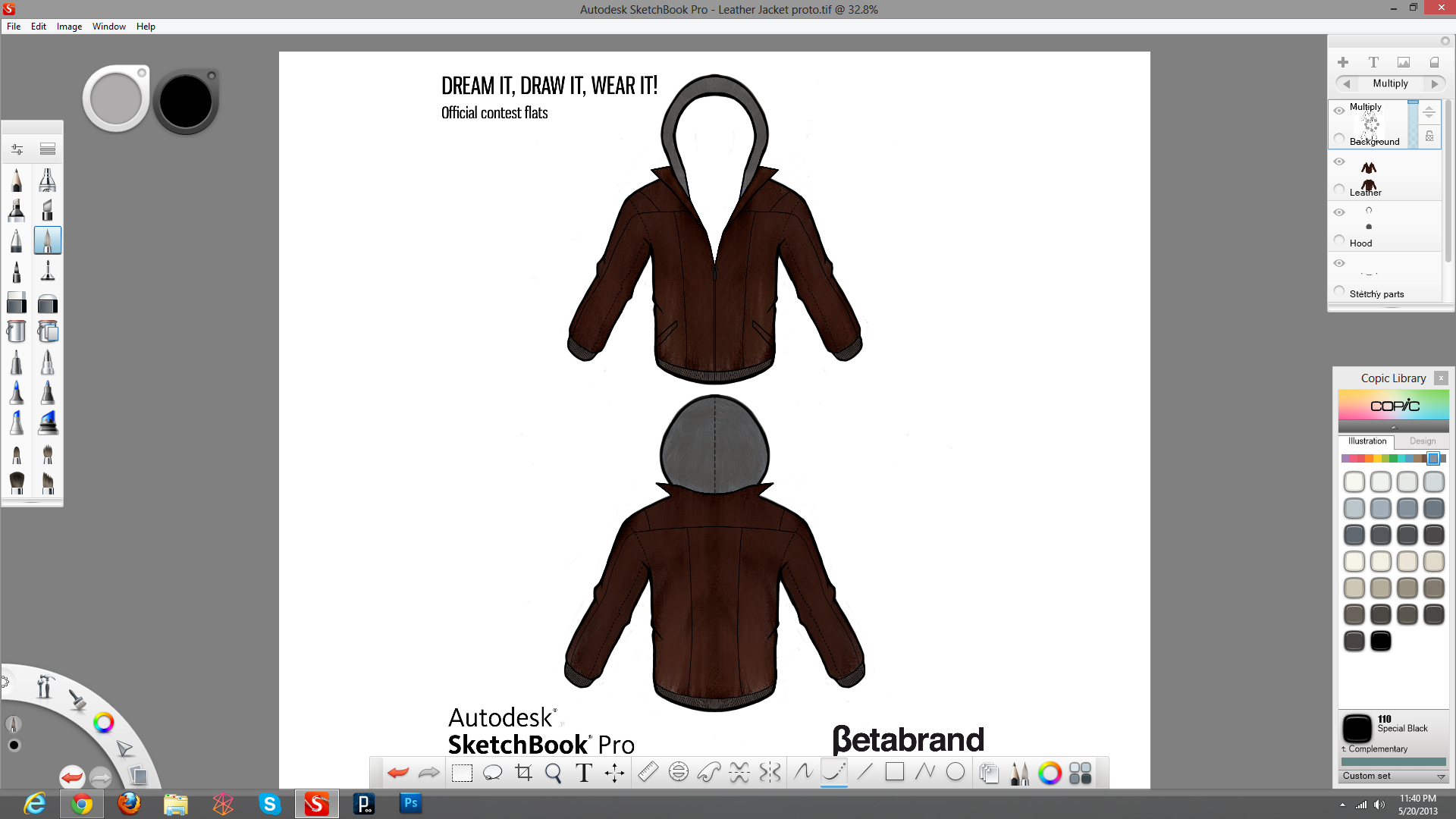
Task: Select the Crop tool in bottom toolbar
Action: tap(523, 773)
